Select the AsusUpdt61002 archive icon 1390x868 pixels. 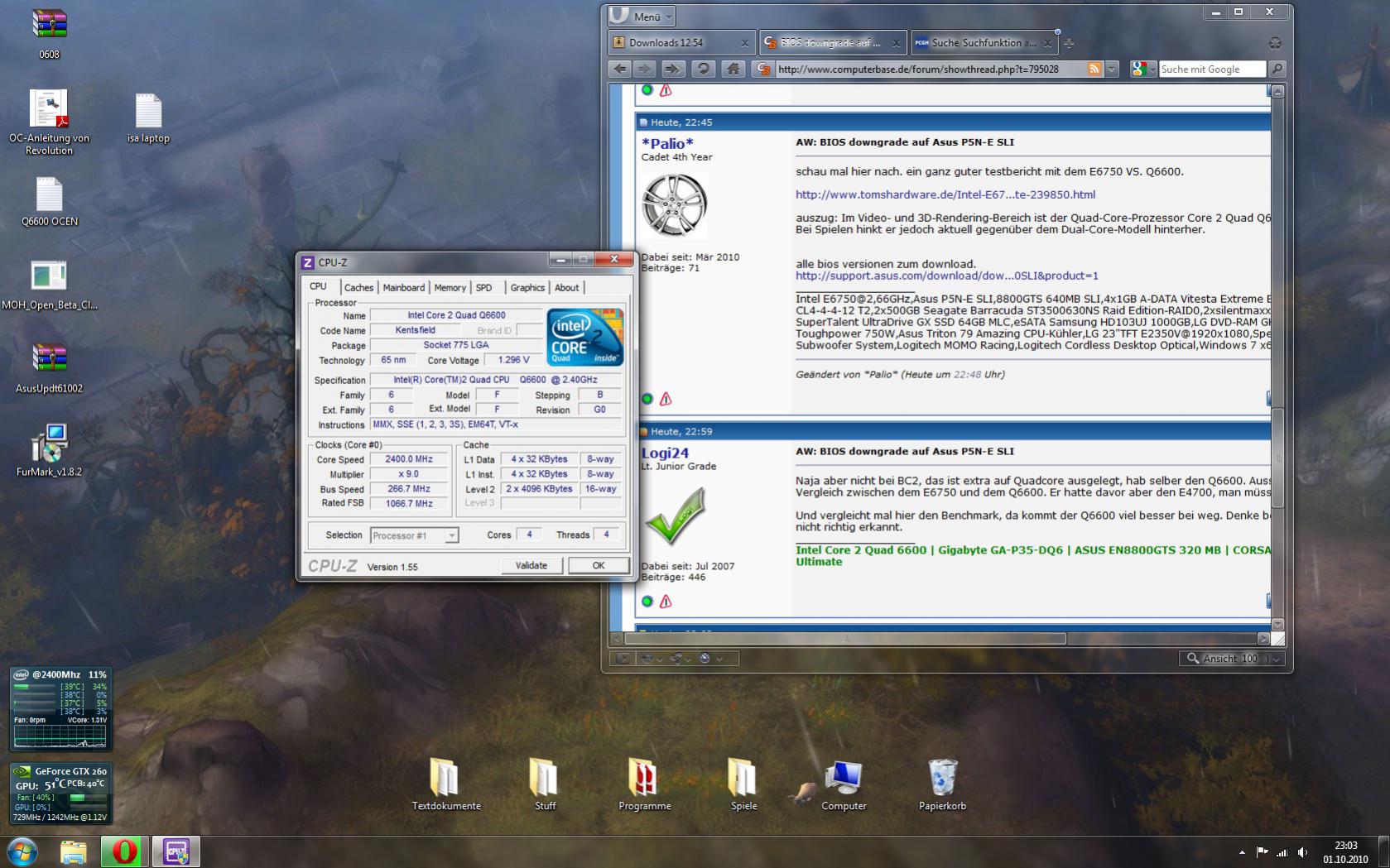click(49, 368)
